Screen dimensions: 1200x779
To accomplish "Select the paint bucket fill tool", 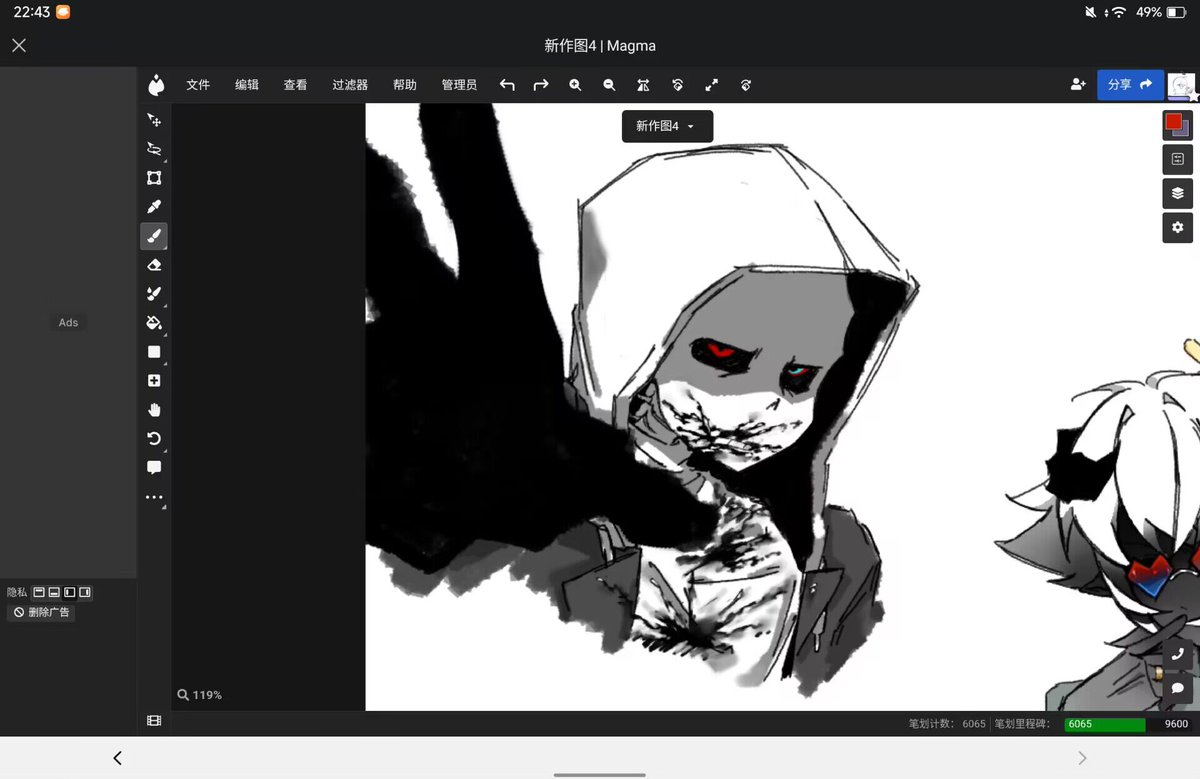I will pyautogui.click(x=154, y=323).
